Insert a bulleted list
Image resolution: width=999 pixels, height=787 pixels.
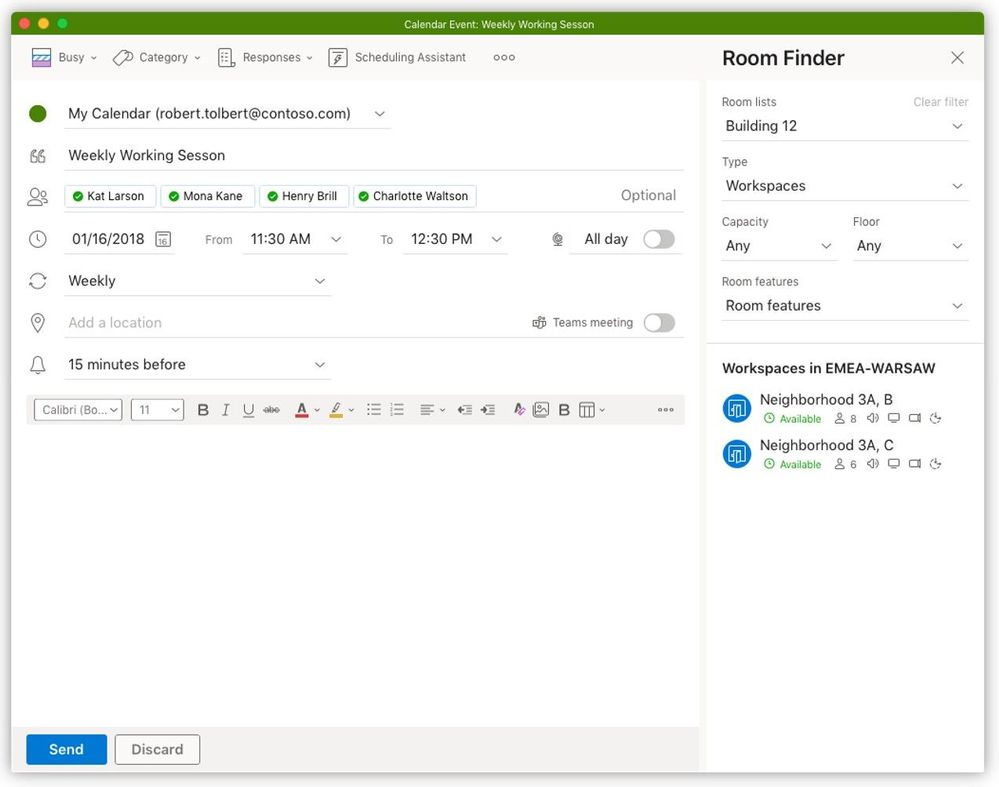coord(373,410)
